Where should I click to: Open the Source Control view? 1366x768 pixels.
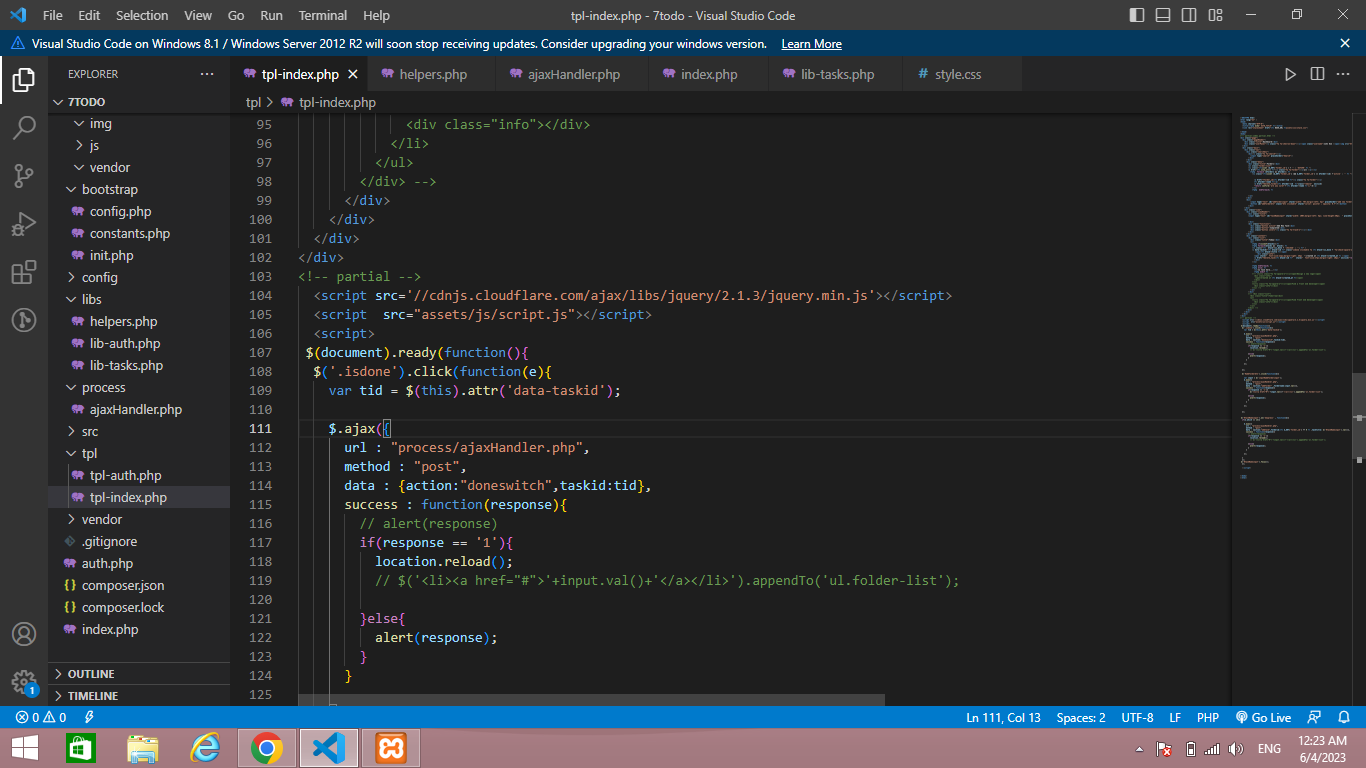pos(24,176)
